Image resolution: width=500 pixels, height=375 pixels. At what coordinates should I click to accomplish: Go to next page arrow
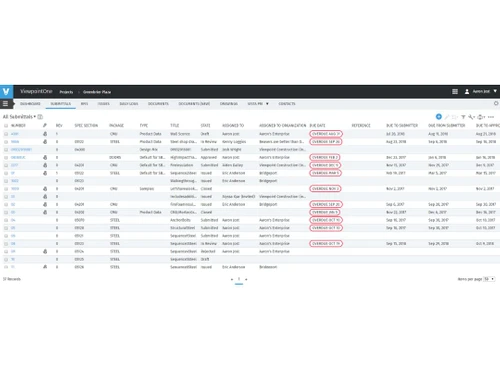coord(246,279)
